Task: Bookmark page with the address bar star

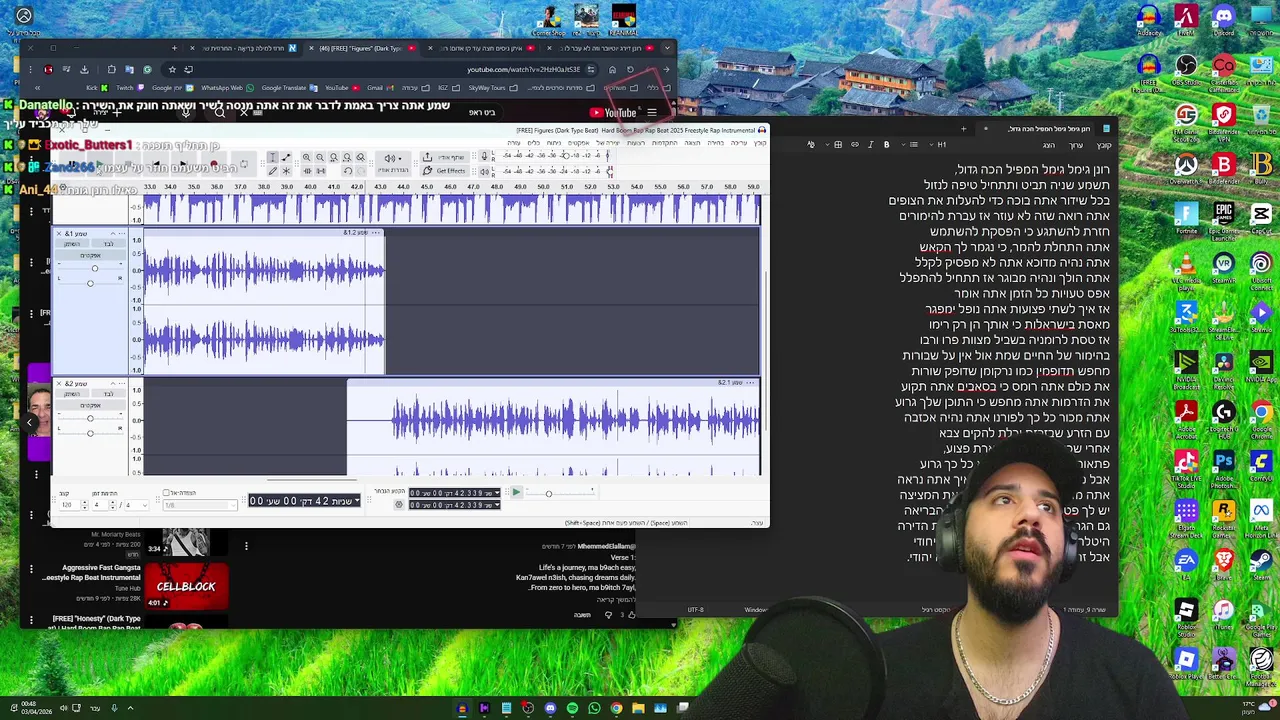Action: pyautogui.click(x=172, y=70)
